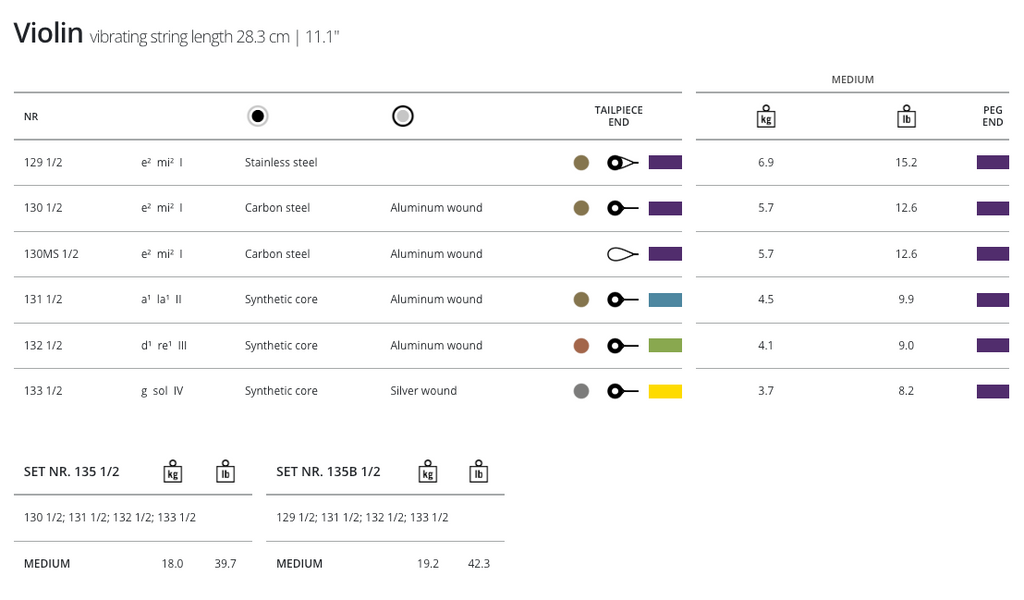Image resolution: width=1024 pixels, height=600 pixels.
Task: Click the vibrating string length subtitle
Action: tap(214, 37)
